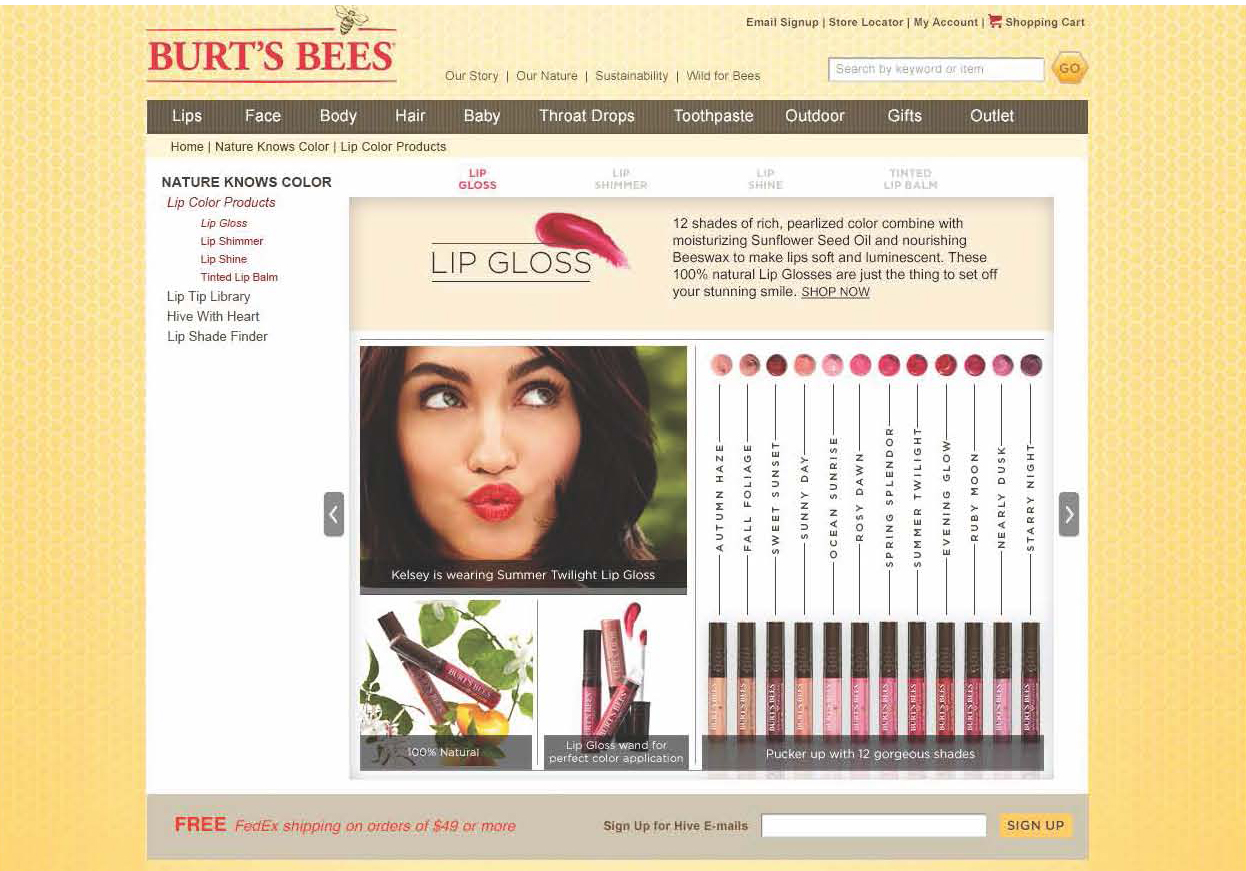Screen dimensions: 1246x871
Task: Select the Rosy Dawn color swatch
Action: click(860, 365)
